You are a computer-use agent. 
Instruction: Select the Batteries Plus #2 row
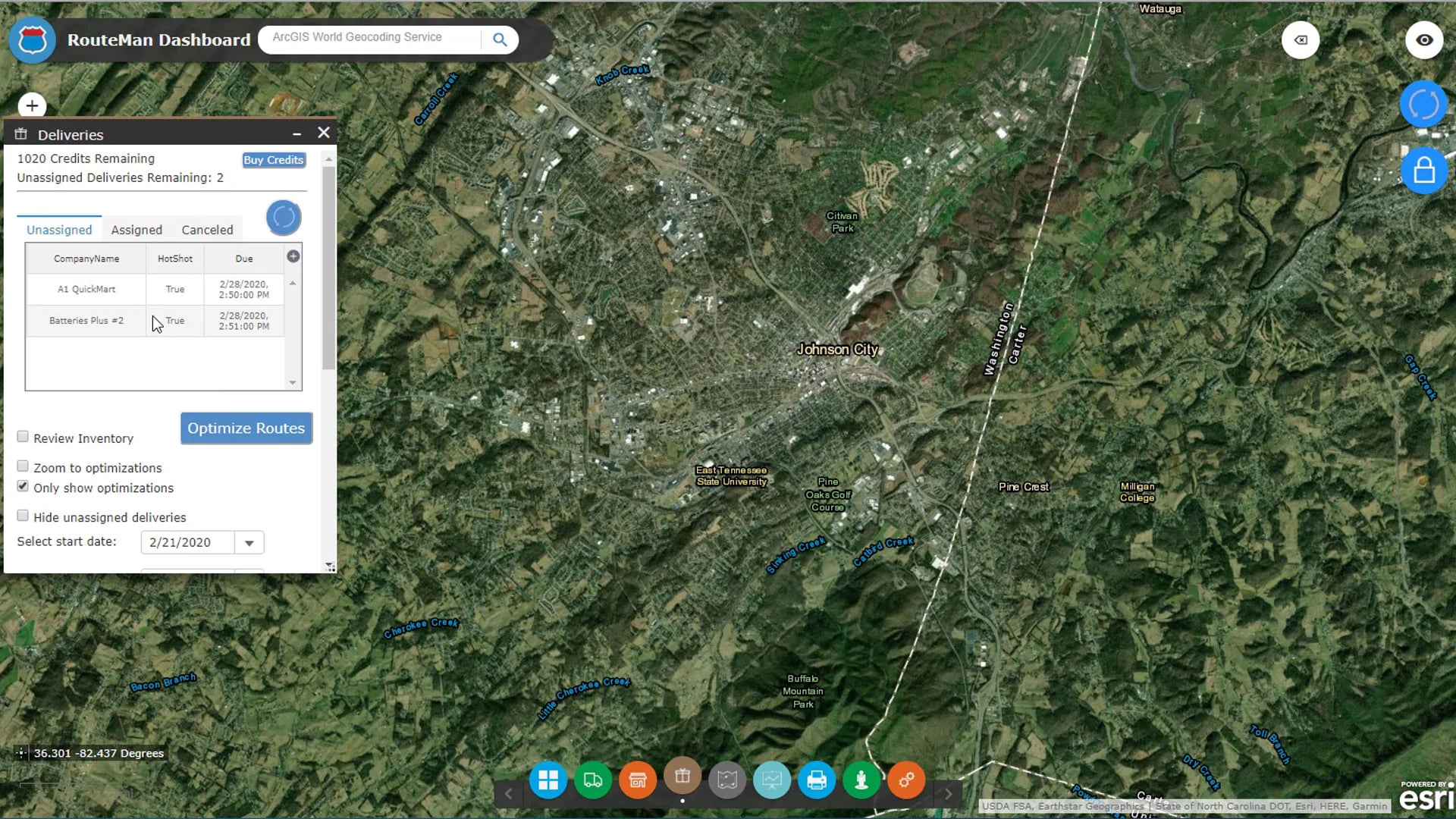tap(155, 321)
